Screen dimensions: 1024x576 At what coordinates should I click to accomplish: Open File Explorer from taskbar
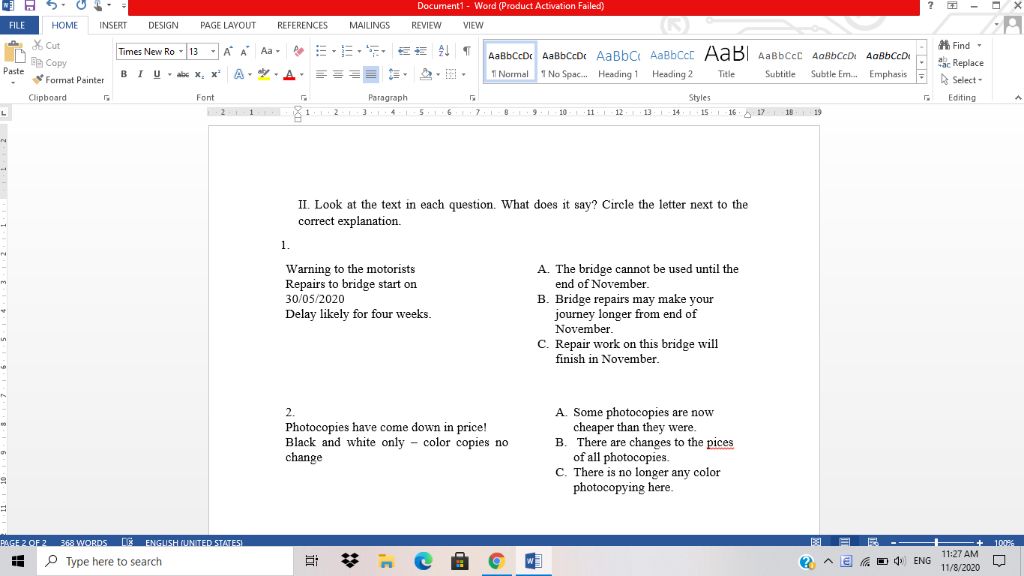click(386, 561)
